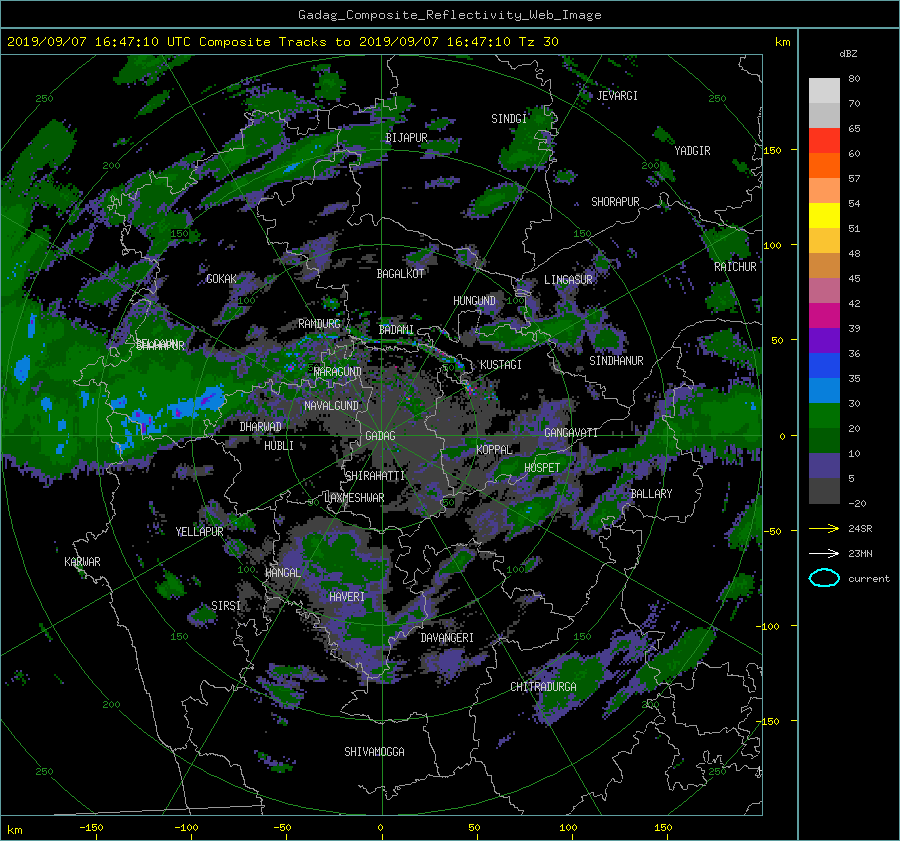Viewport: 900px width, 841px height.
Task: Click the bright green 20 dBZ color swatch
Action: (x=824, y=416)
